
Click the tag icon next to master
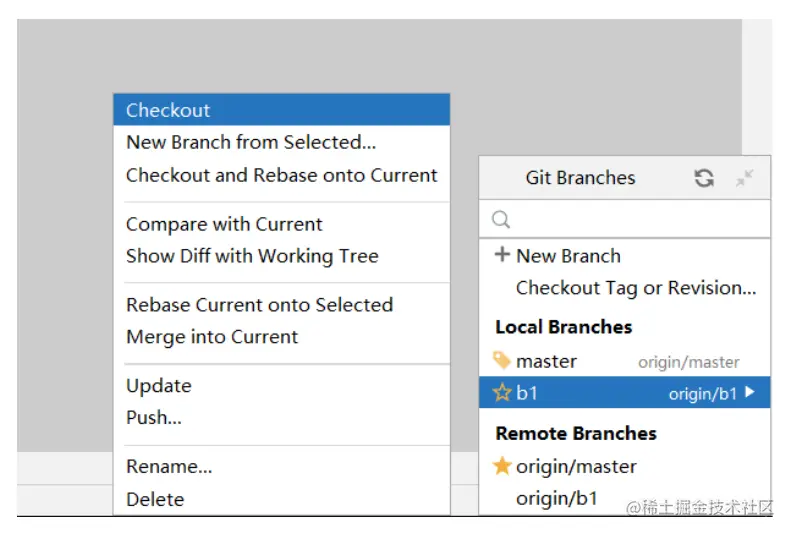click(x=502, y=361)
